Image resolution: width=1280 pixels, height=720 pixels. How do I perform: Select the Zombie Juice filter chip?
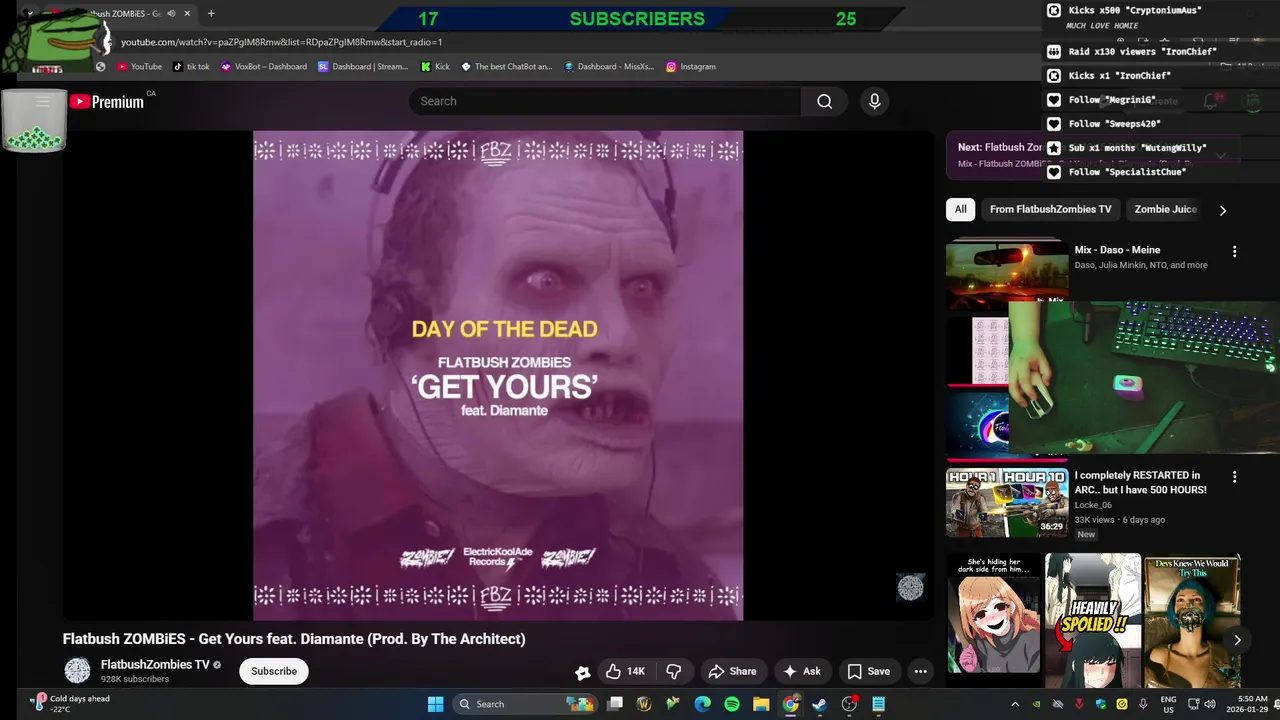pos(1165,209)
